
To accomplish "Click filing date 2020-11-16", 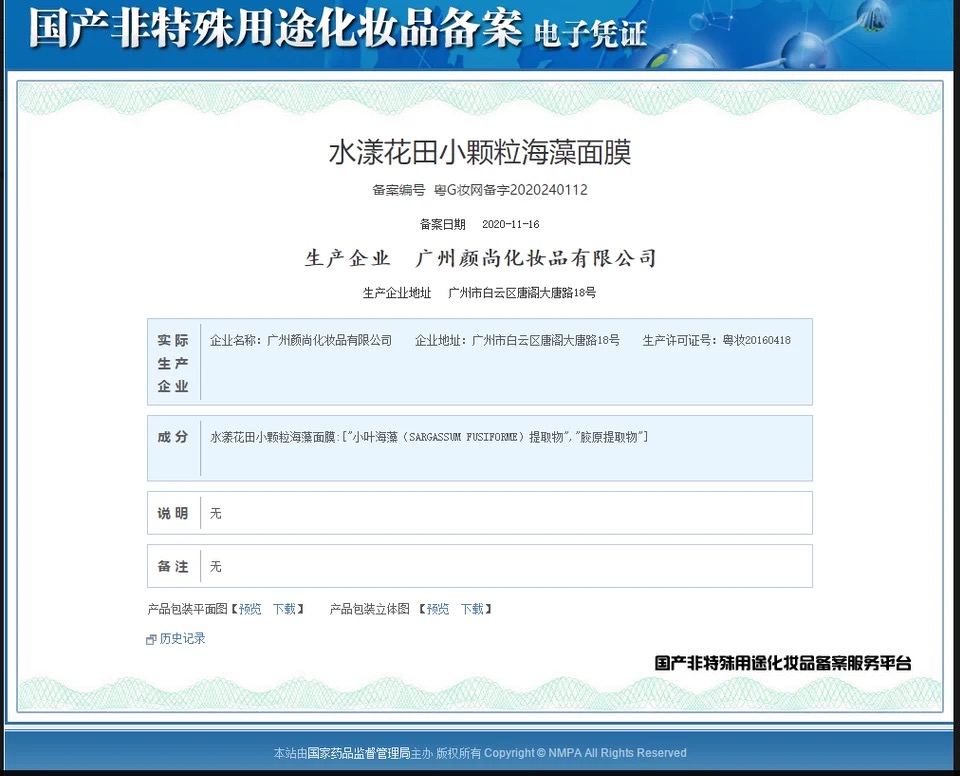I will point(511,224).
